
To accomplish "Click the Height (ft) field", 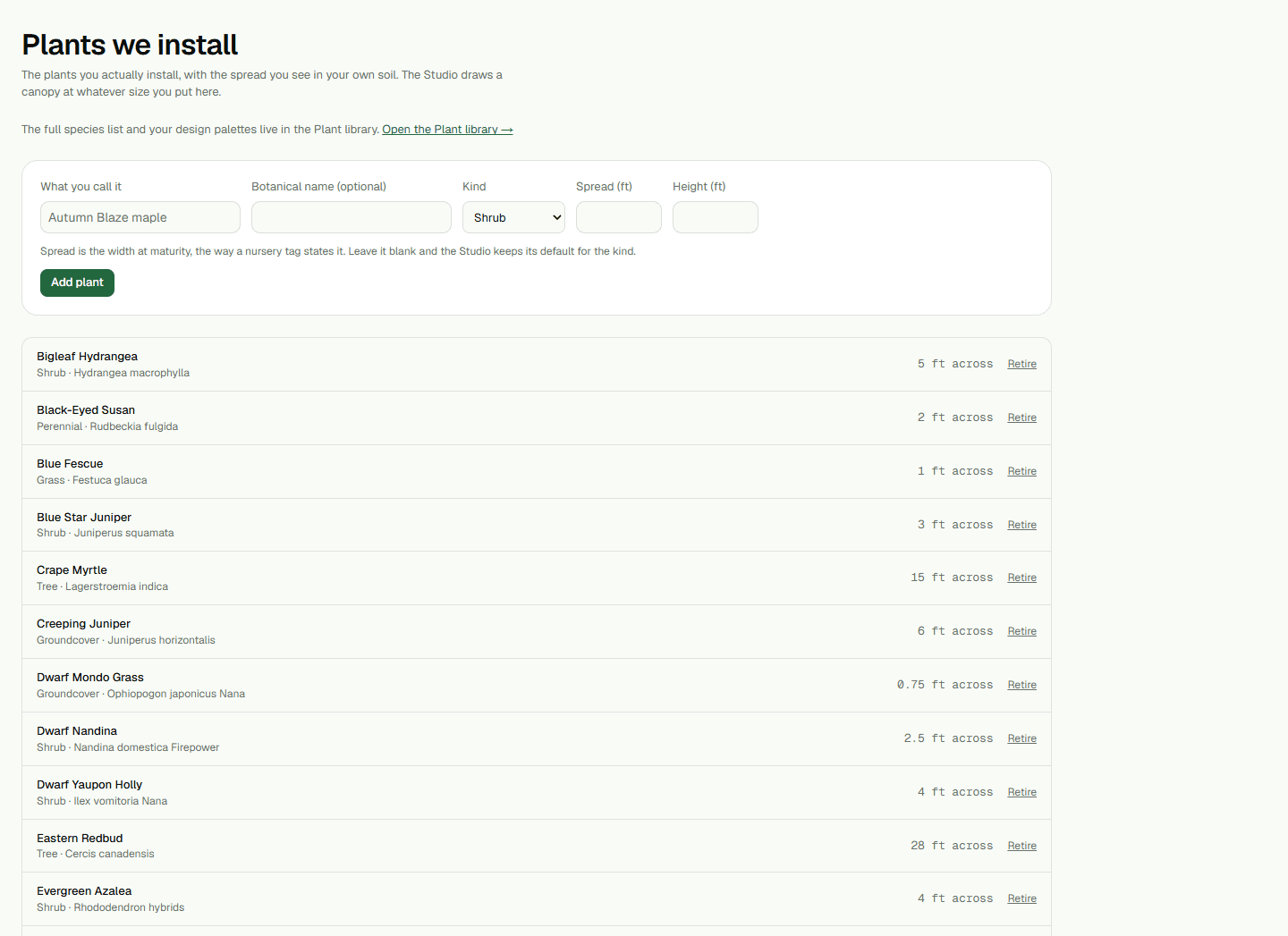I will pyautogui.click(x=716, y=217).
